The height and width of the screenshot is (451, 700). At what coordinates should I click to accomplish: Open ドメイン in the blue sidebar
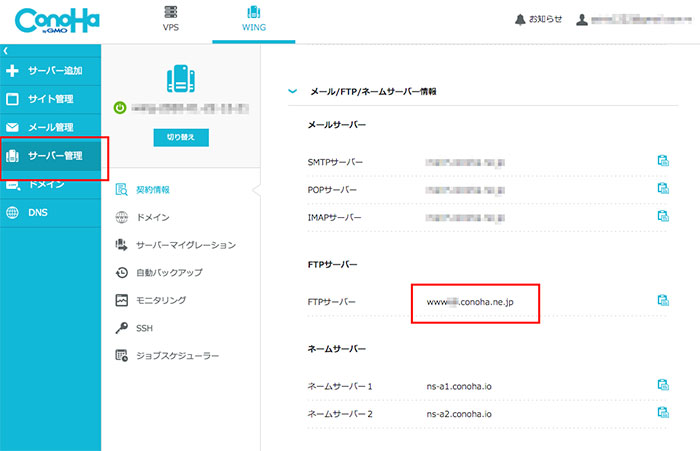coord(50,184)
